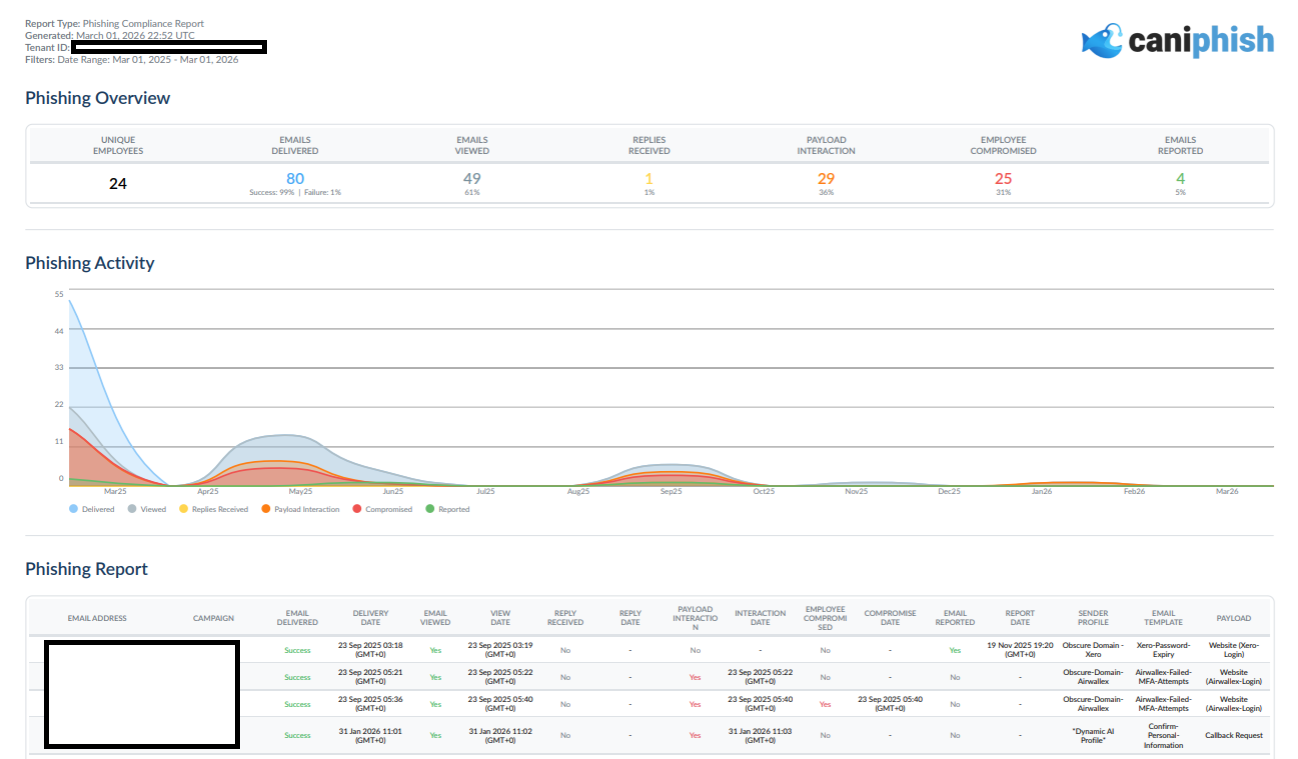Sort by the Campaign column header
Viewport: 1298px width, 759px height.
click(213, 618)
